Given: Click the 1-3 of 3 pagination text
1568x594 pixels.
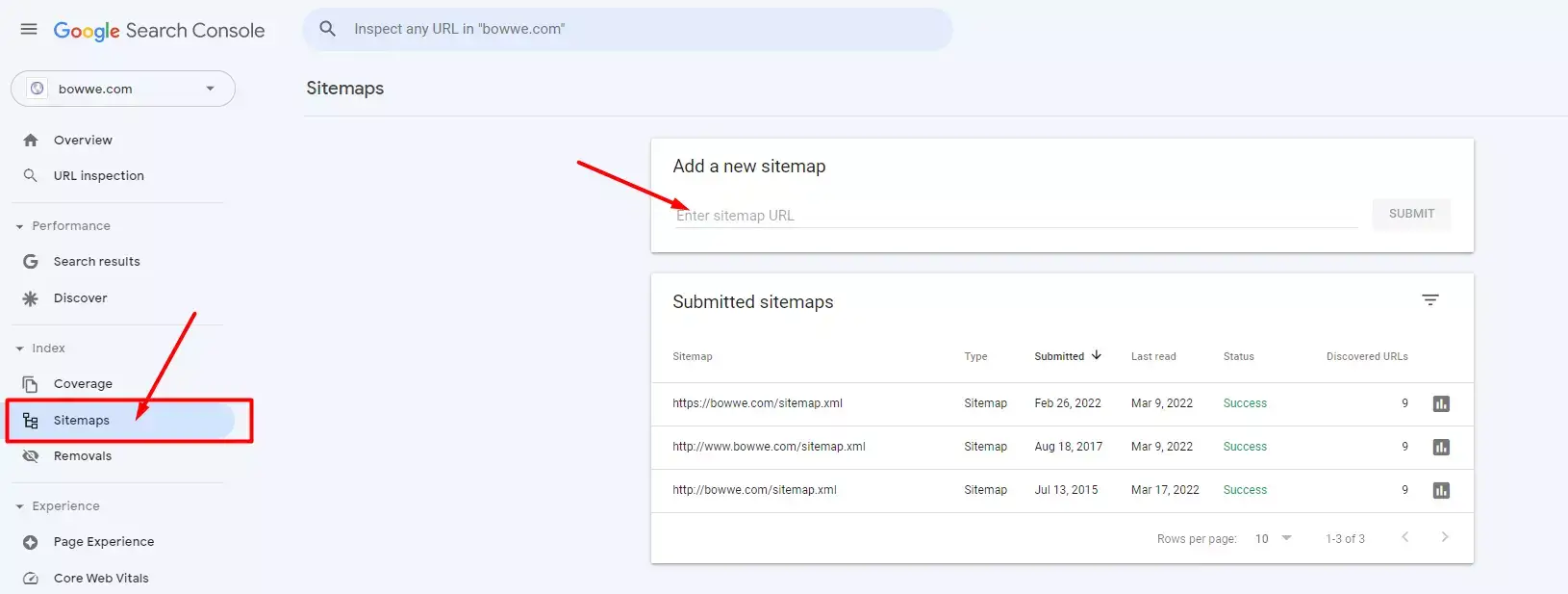Looking at the screenshot, I should point(1345,539).
